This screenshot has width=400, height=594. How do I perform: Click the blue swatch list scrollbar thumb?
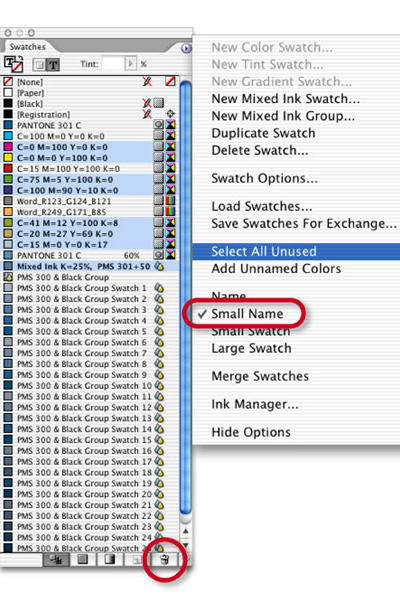(x=185, y=298)
